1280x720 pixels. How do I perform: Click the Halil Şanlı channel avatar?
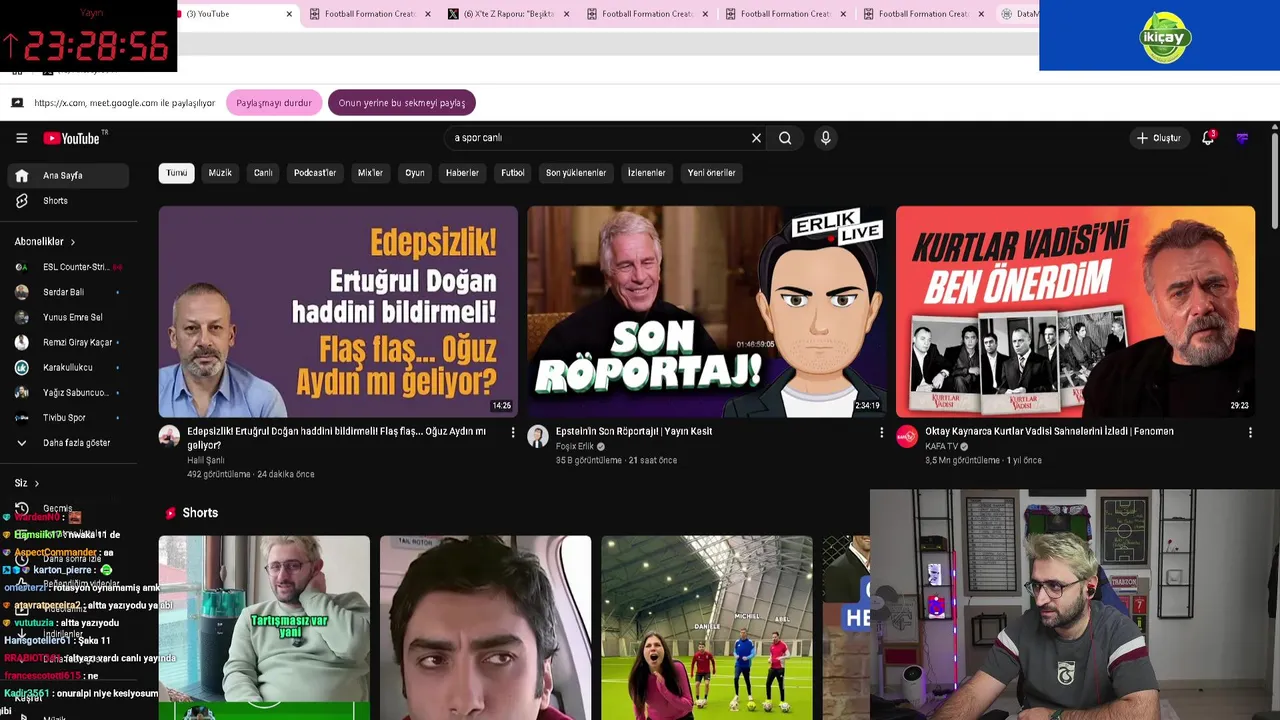click(x=169, y=436)
